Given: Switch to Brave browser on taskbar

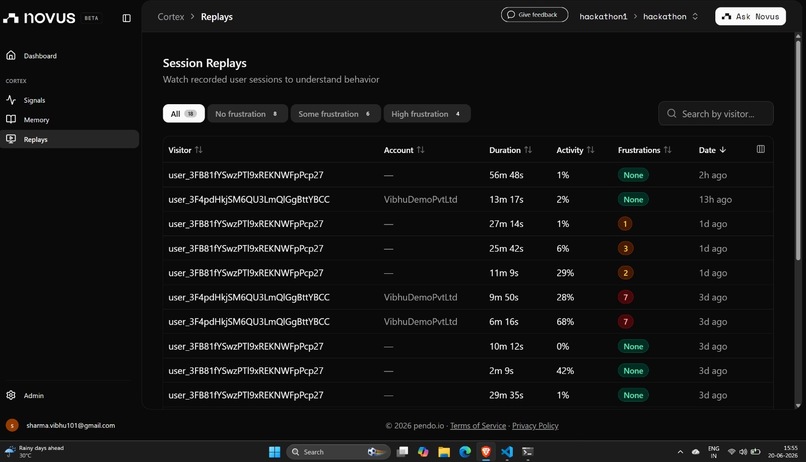Looking at the screenshot, I should tap(486, 452).
